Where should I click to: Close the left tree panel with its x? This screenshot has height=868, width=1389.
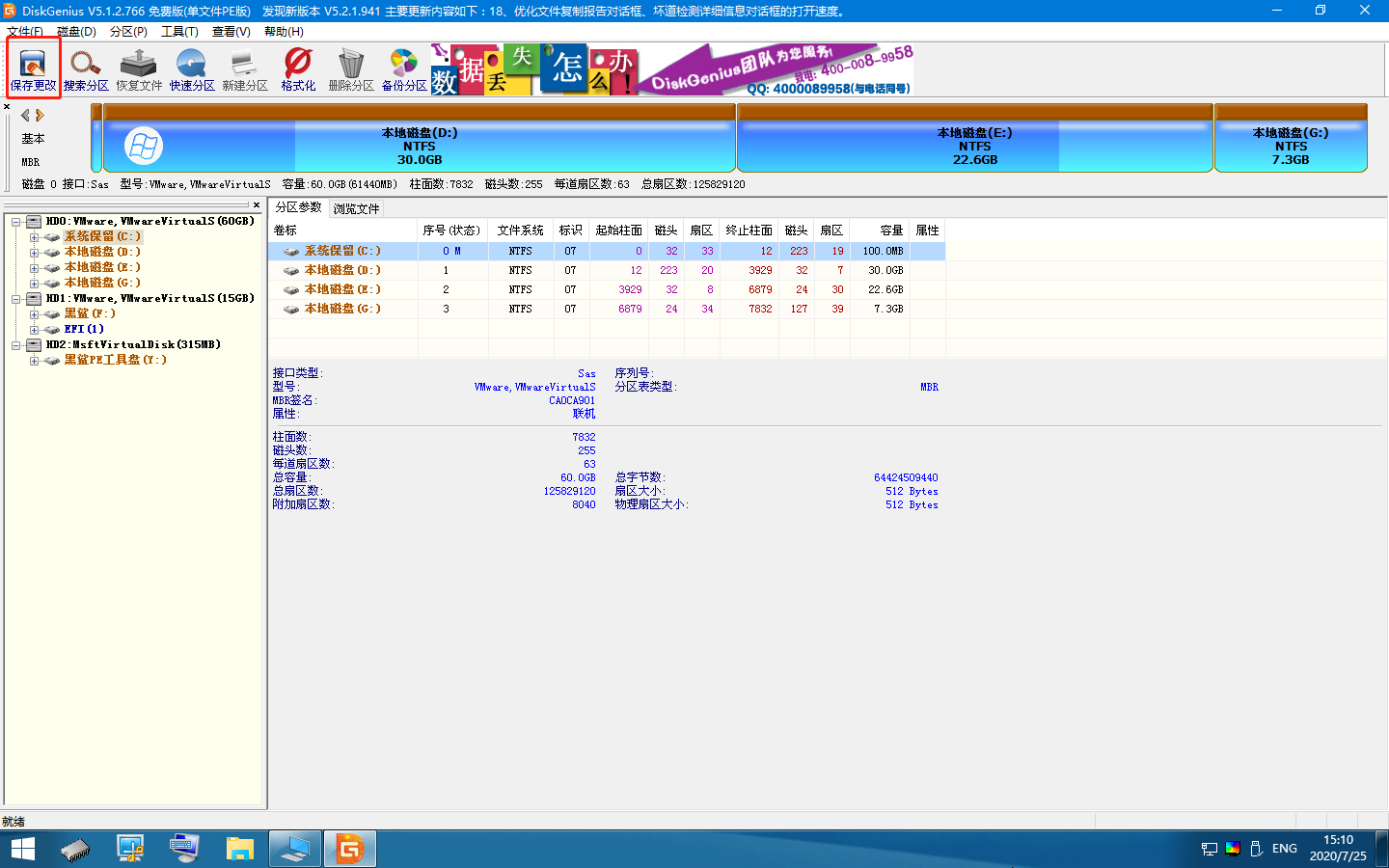(257, 204)
